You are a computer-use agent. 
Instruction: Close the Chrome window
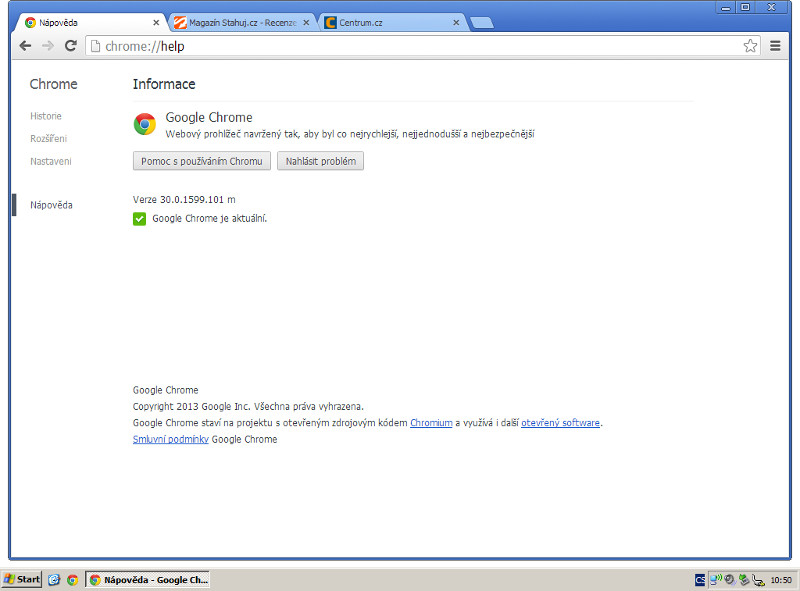coord(772,7)
